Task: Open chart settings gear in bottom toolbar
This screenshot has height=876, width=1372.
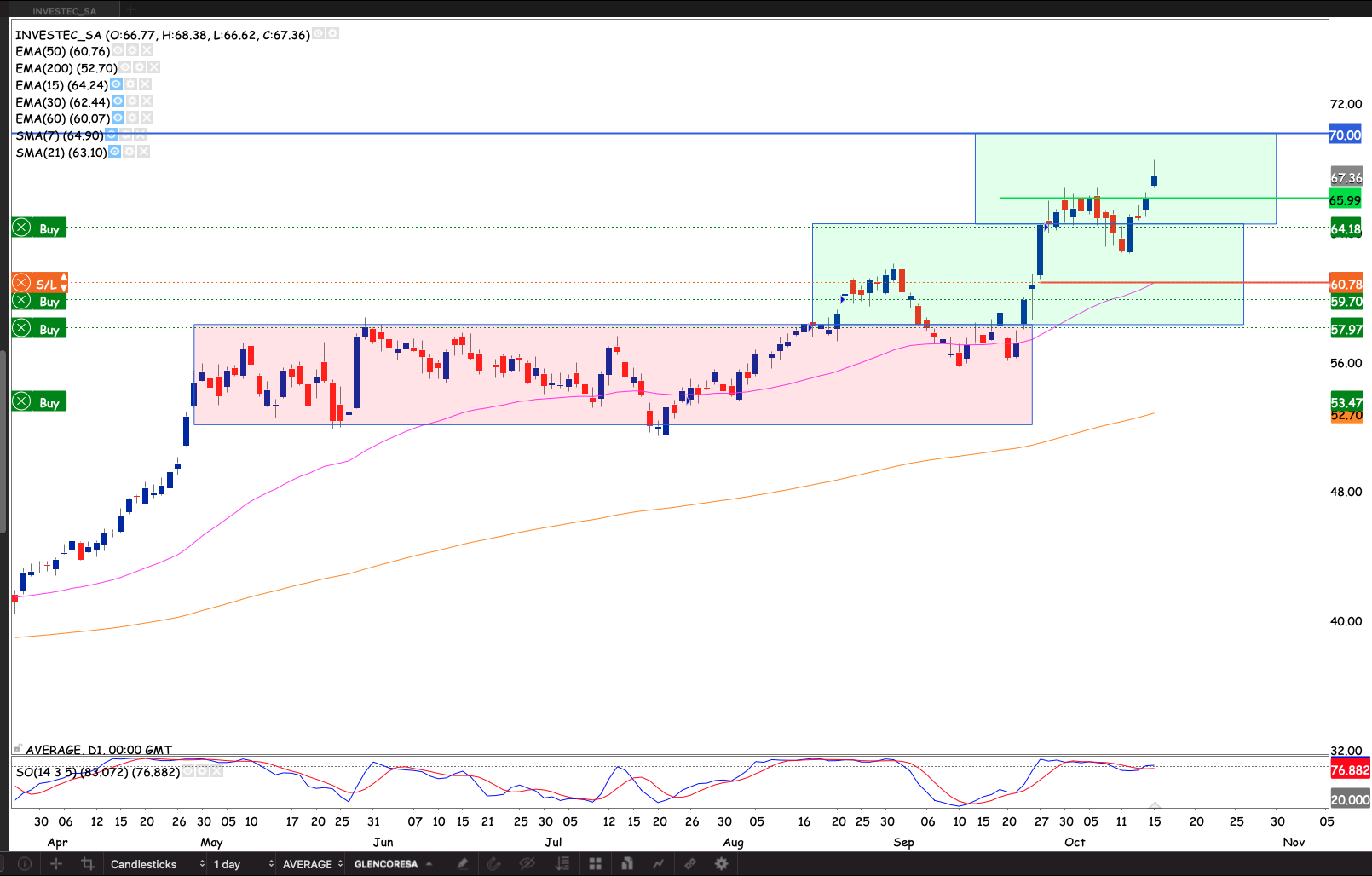Action: point(721,864)
